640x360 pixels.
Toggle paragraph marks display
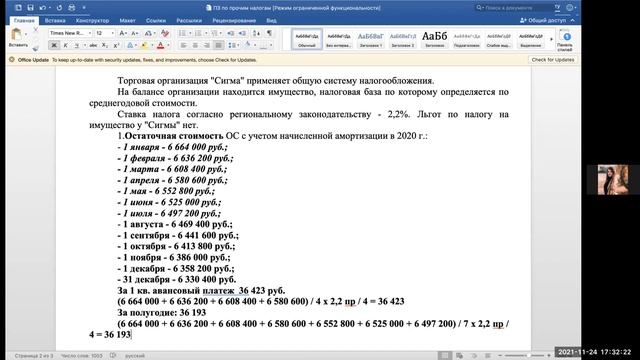tap(269, 33)
